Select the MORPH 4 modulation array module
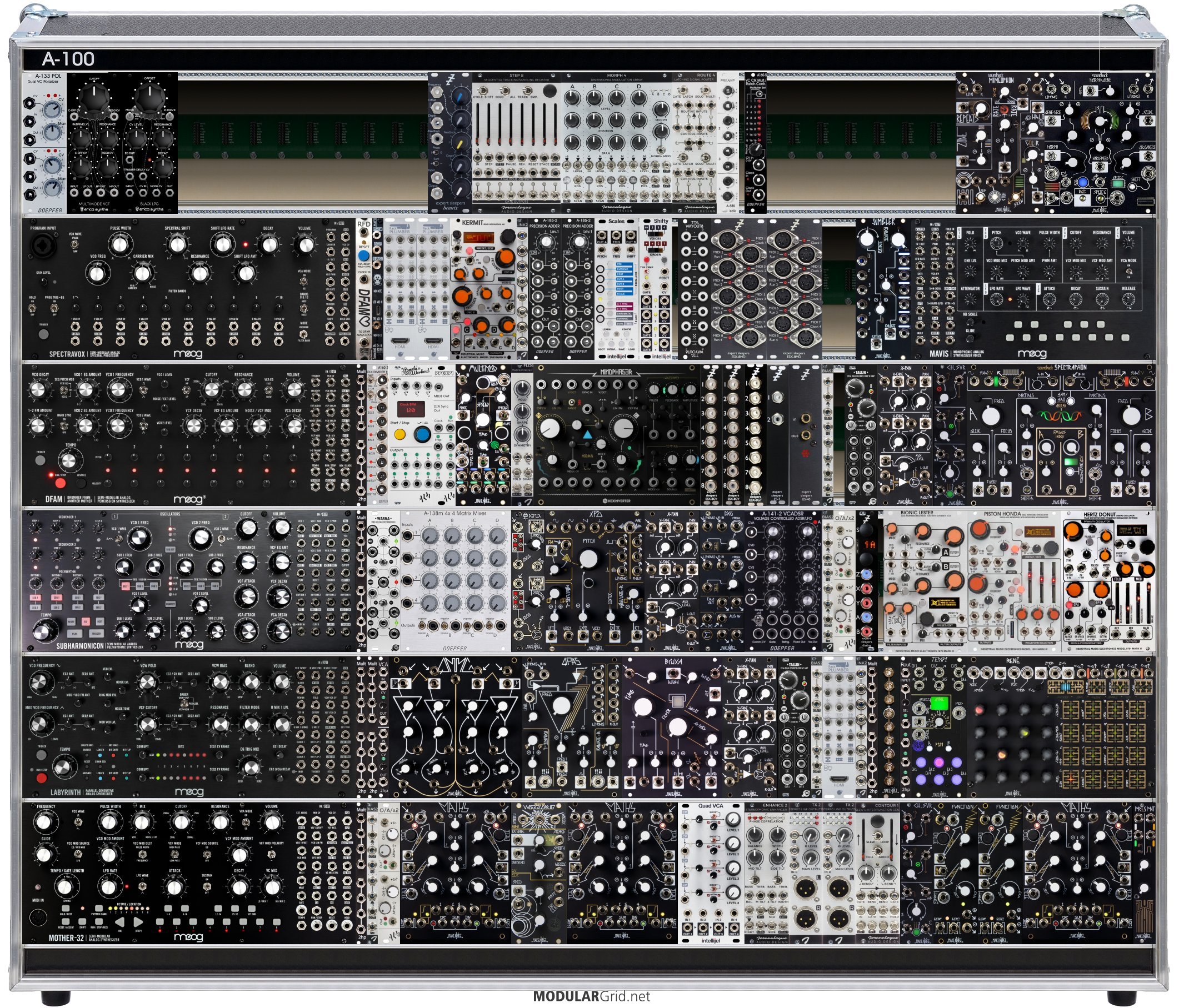1184x1008 pixels. coord(617,143)
